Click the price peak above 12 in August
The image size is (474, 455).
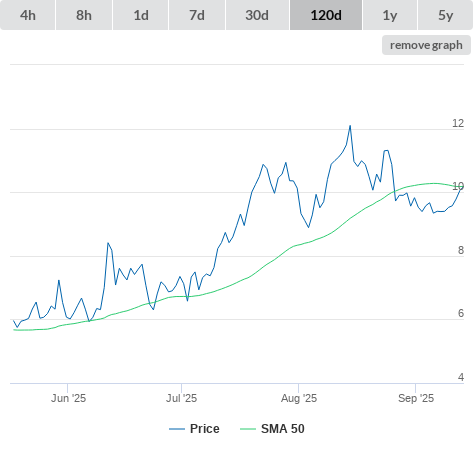click(350, 126)
